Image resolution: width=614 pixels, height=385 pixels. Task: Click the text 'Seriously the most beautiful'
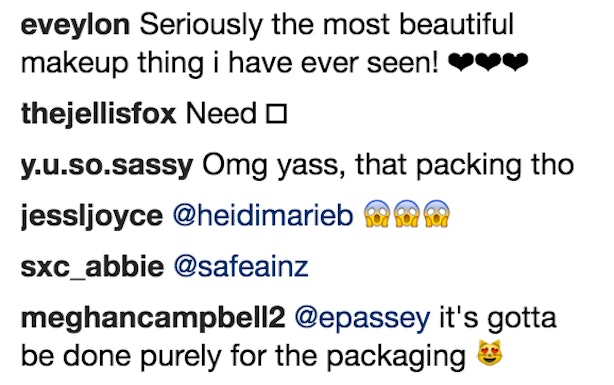(x=327, y=25)
